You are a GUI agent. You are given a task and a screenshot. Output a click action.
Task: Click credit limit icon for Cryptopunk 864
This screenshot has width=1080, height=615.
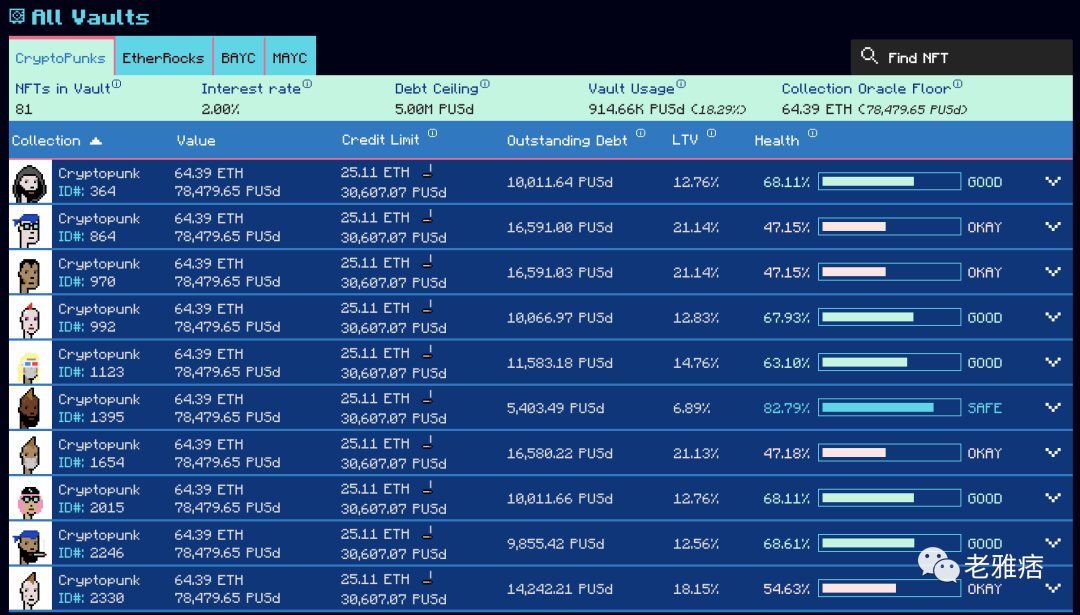point(428,217)
